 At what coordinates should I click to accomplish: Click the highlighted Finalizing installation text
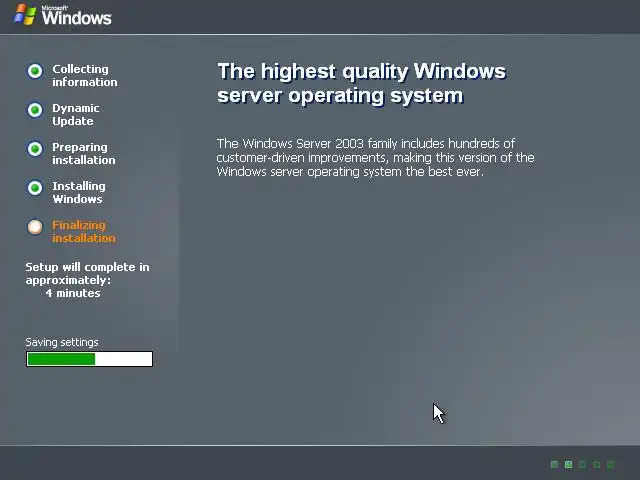pos(84,231)
